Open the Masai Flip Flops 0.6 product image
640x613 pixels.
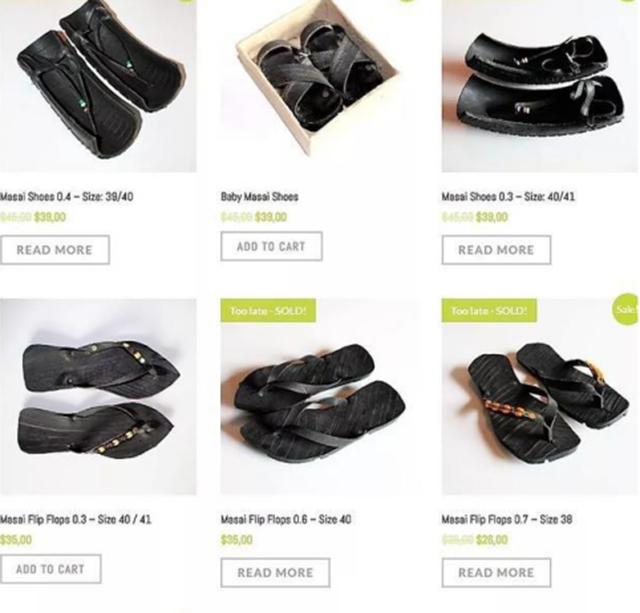click(x=320, y=397)
